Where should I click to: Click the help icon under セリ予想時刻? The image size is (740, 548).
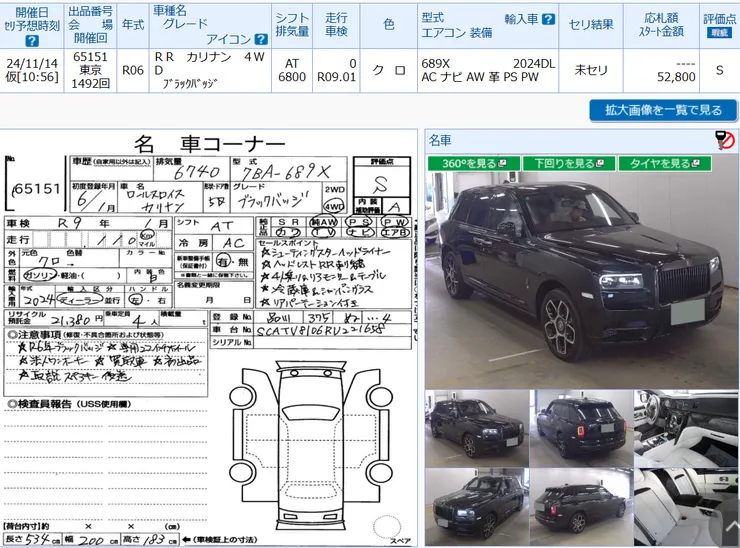click(32, 41)
